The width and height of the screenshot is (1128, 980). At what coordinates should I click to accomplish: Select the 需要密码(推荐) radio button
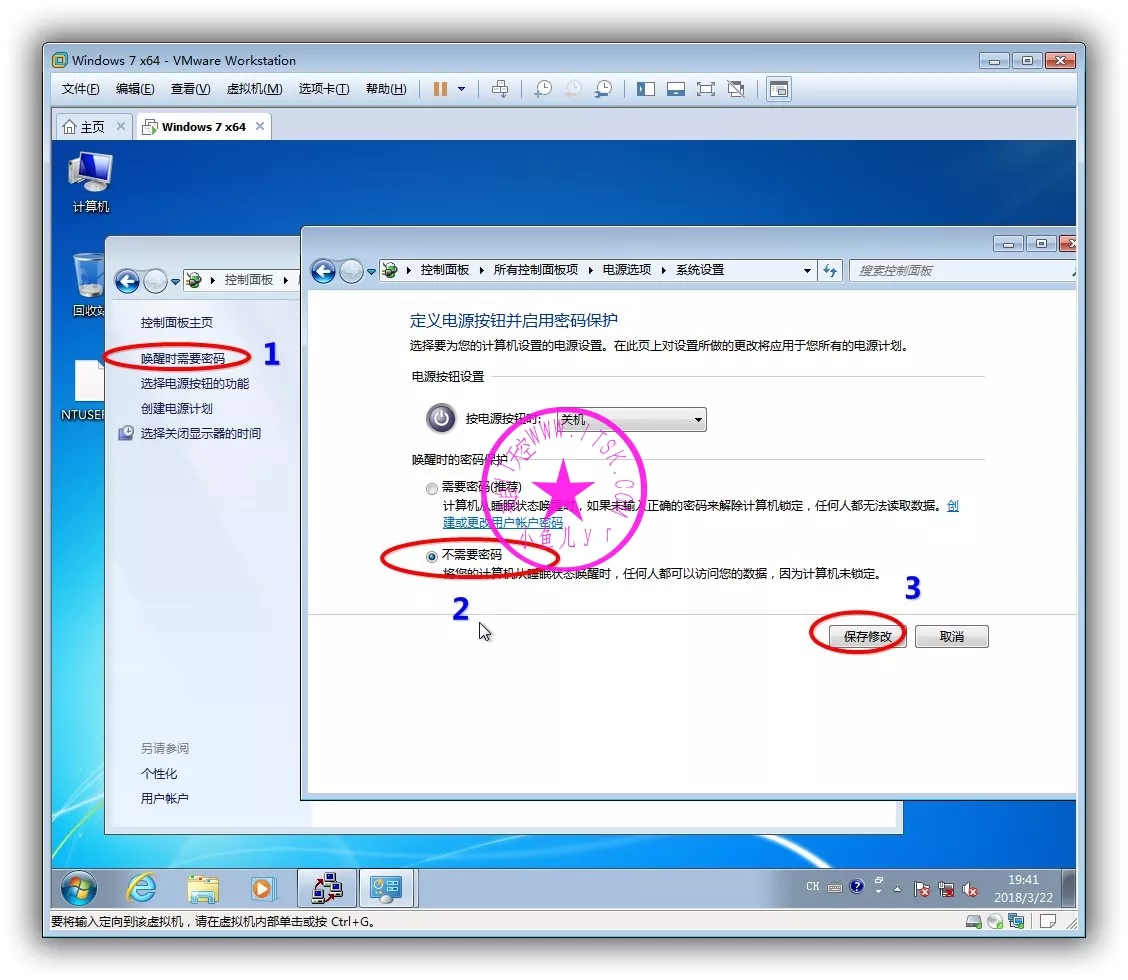click(x=432, y=488)
